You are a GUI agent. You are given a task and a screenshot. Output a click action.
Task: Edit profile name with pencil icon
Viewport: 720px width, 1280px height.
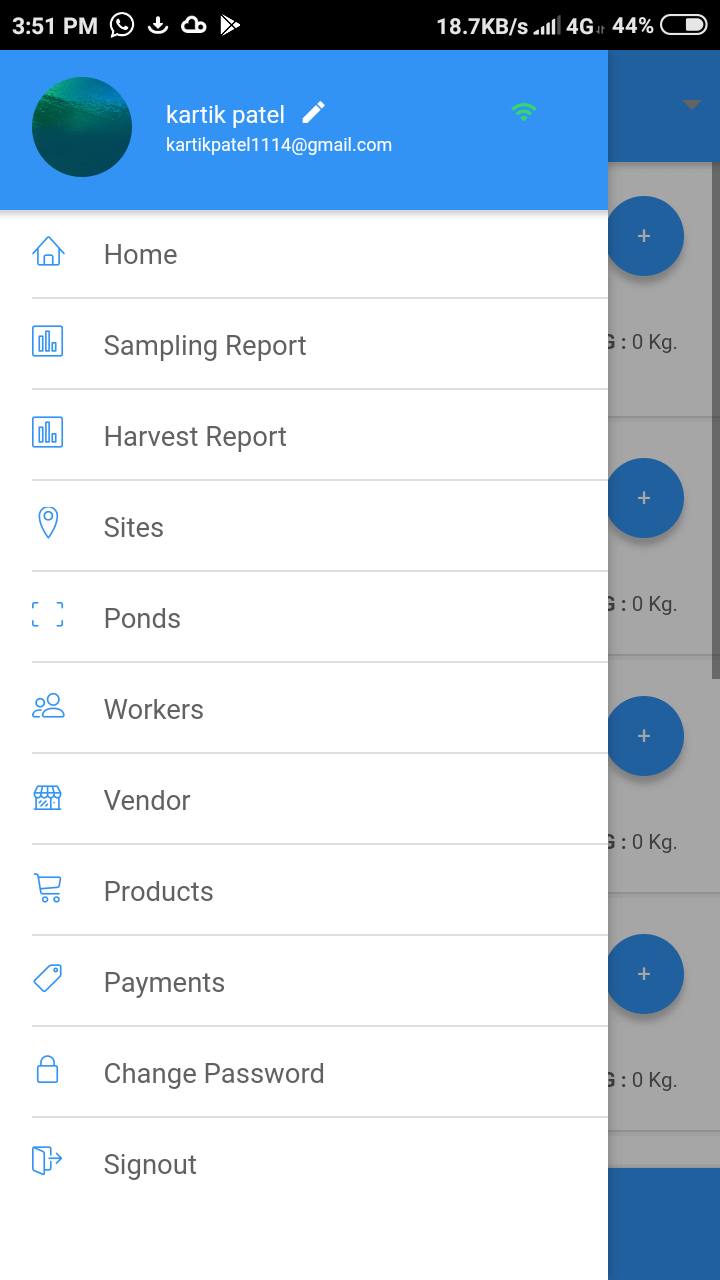(x=314, y=113)
